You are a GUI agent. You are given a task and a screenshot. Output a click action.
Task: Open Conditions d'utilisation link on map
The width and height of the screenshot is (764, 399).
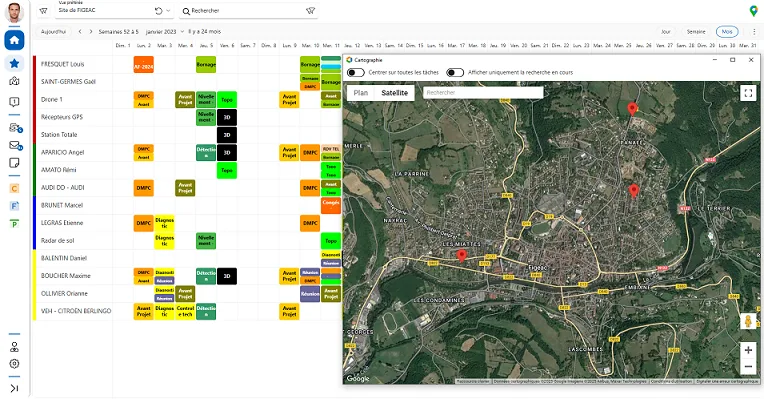671,381
